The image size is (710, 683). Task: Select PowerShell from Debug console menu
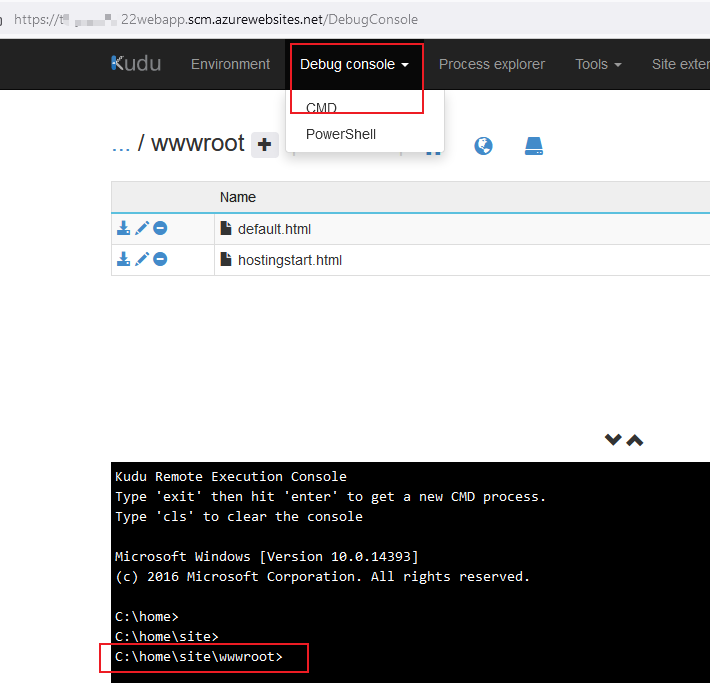coord(341,134)
